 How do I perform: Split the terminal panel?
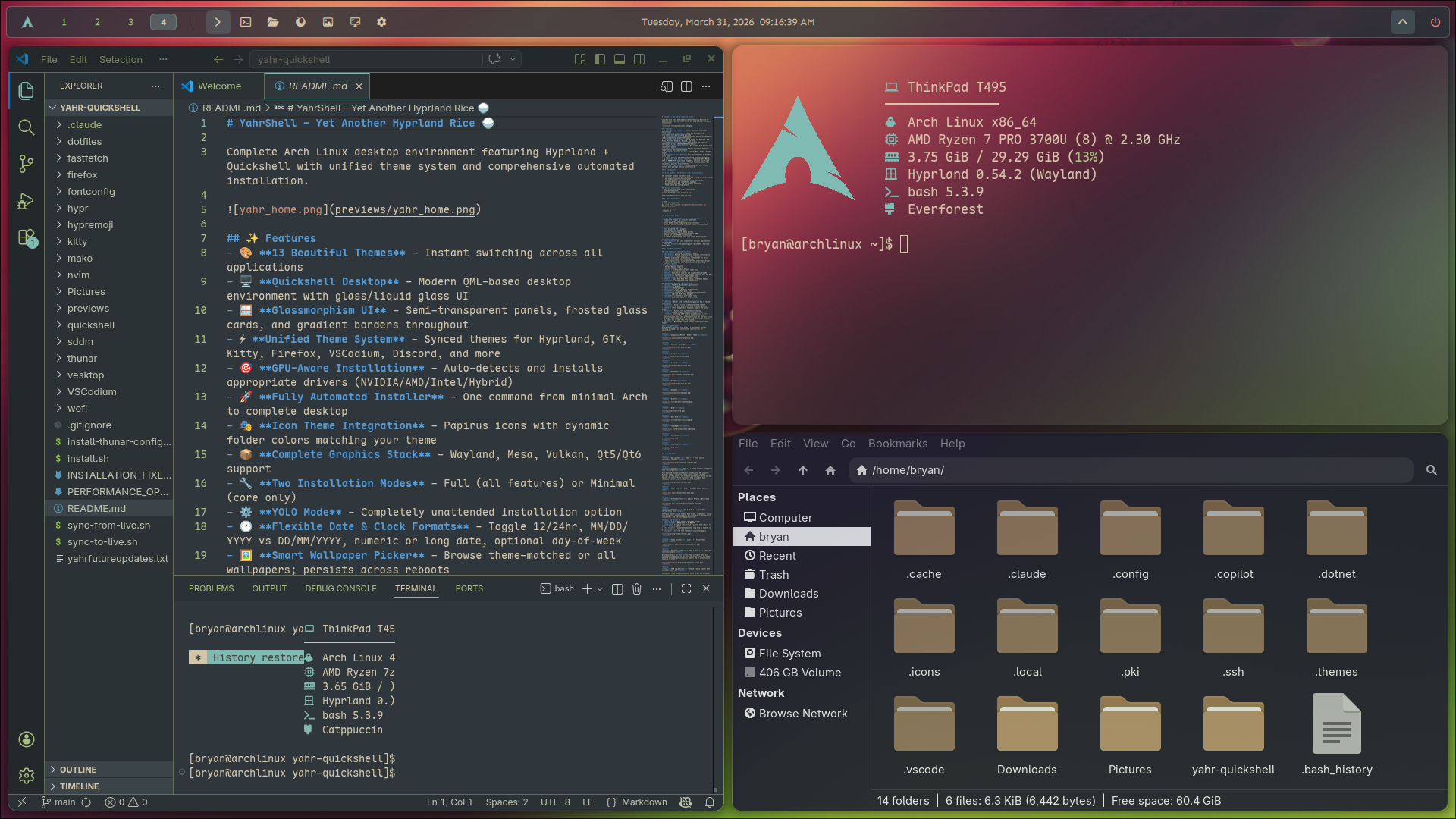tap(617, 589)
